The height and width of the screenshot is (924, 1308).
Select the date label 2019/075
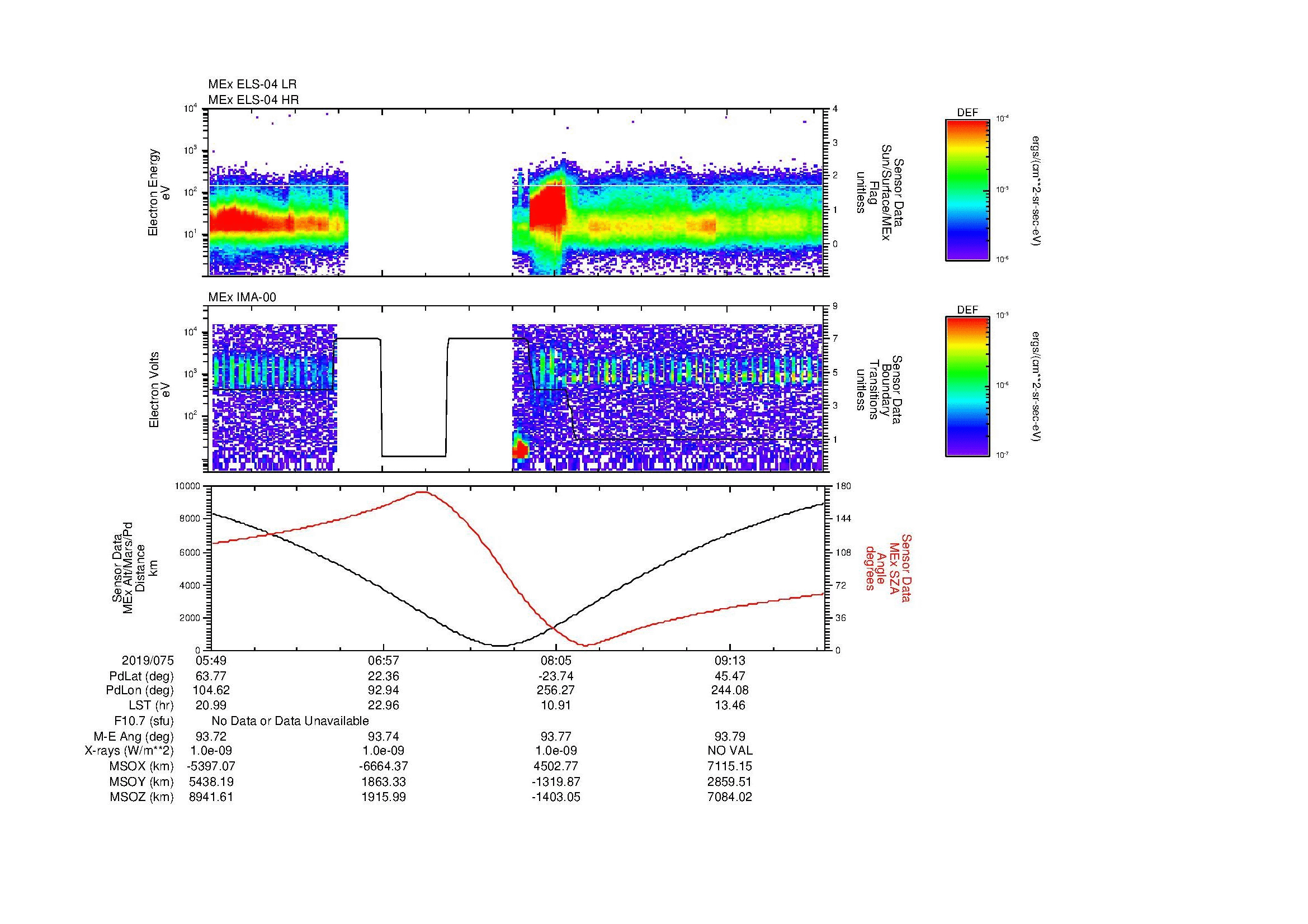[x=148, y=661]
